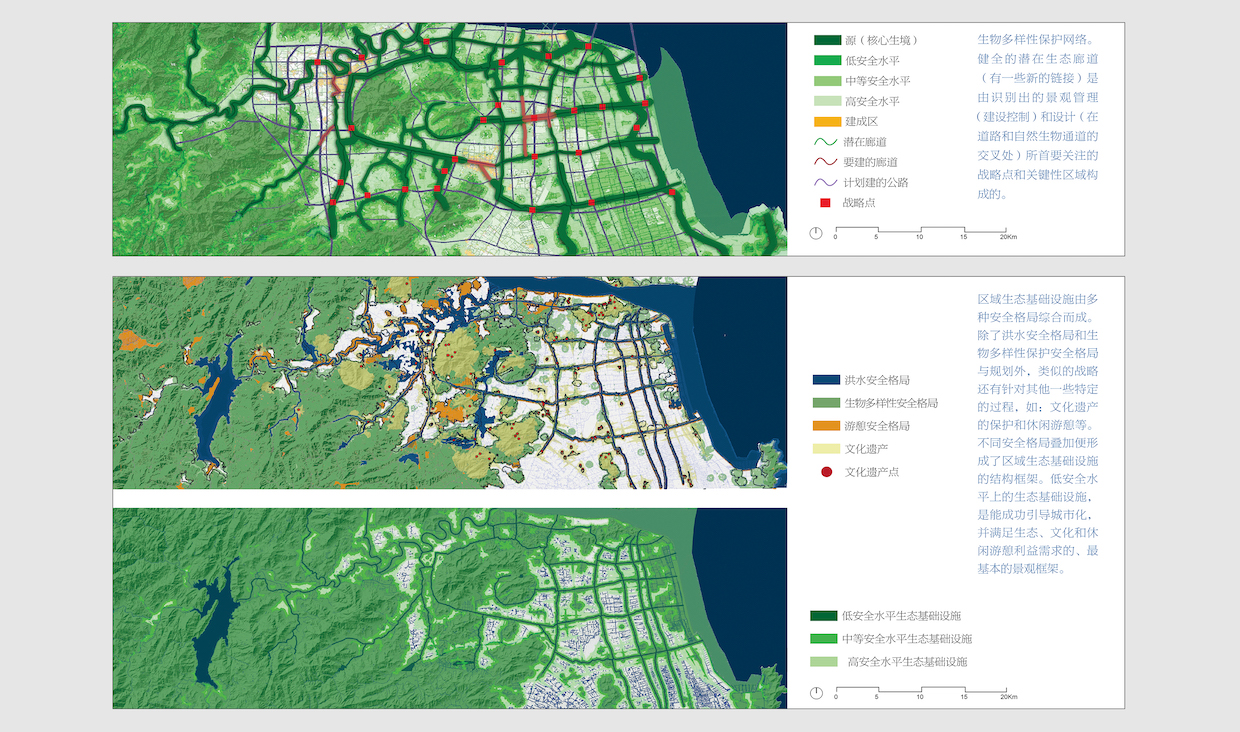Select the 高安全水平生态基础设施 light green swatch

click(823, 662)
